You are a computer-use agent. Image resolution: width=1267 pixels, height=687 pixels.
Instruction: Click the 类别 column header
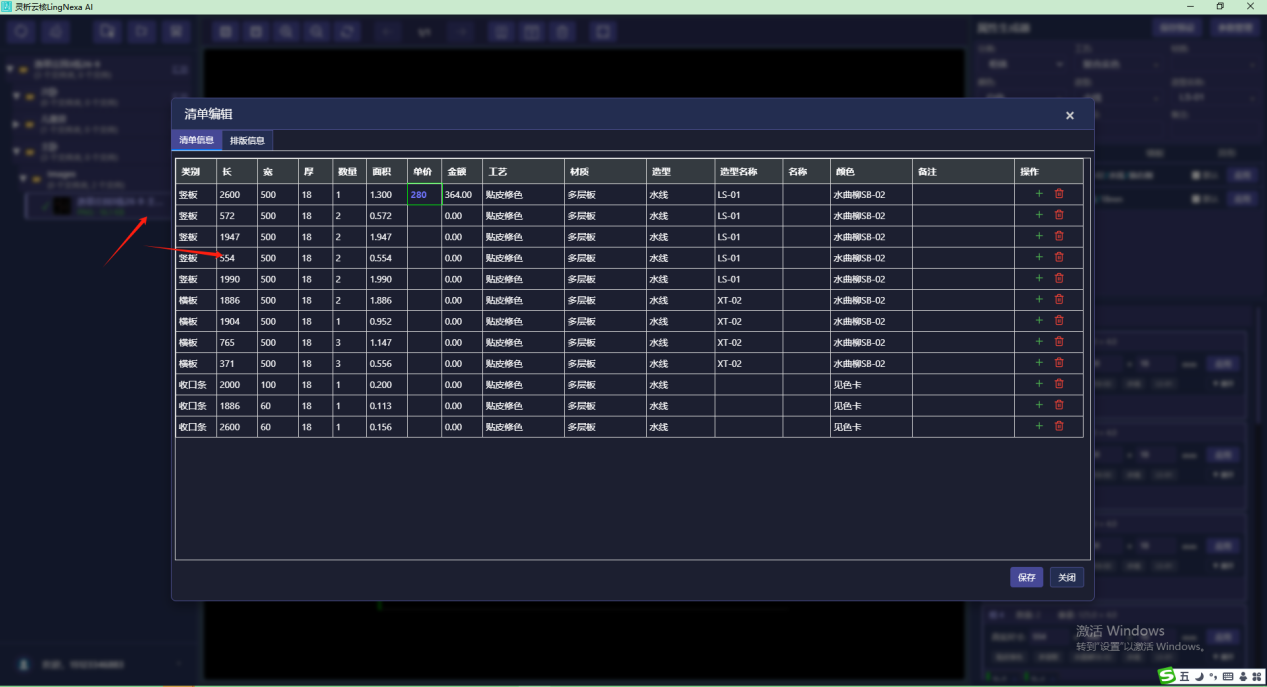[196, 171]
